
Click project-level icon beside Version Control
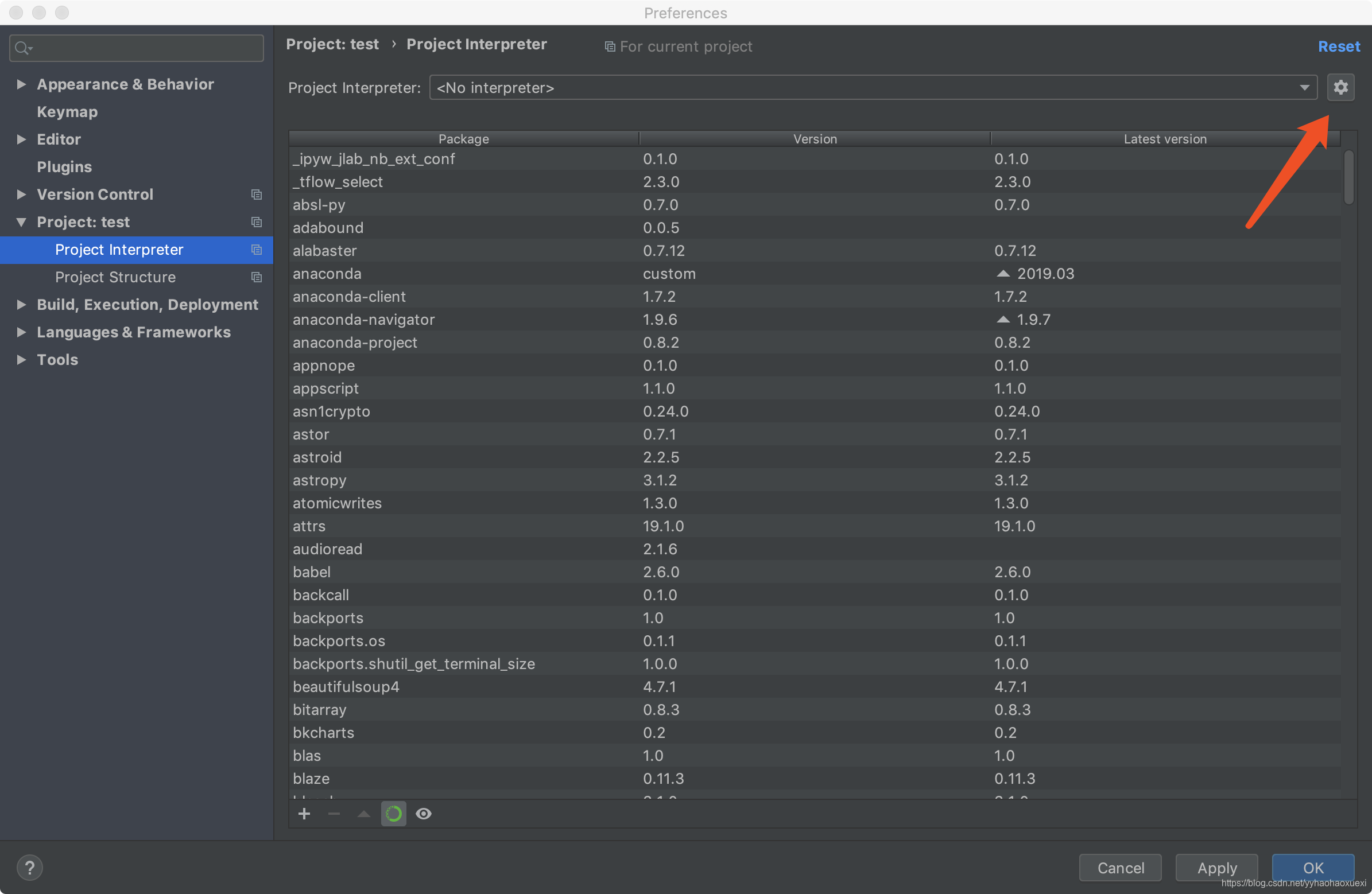click(x=257, y=195)
